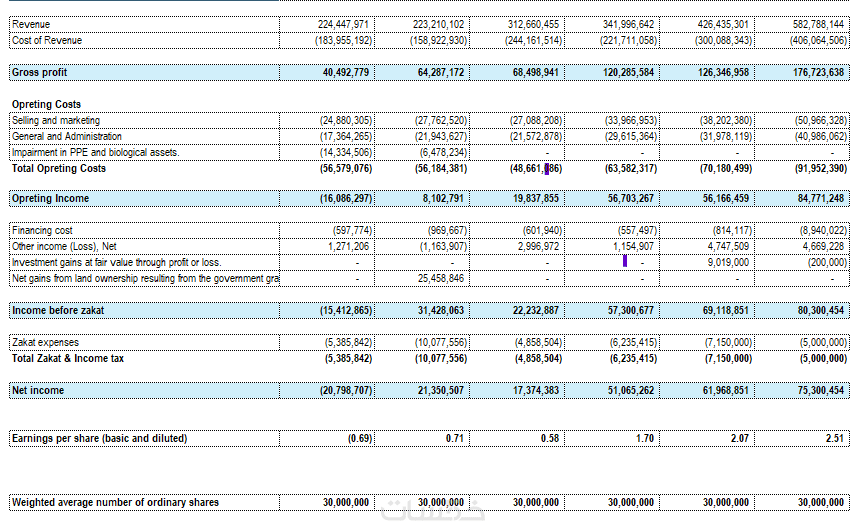Select Weighted average number of ordinary shares label

coord(116,503)
